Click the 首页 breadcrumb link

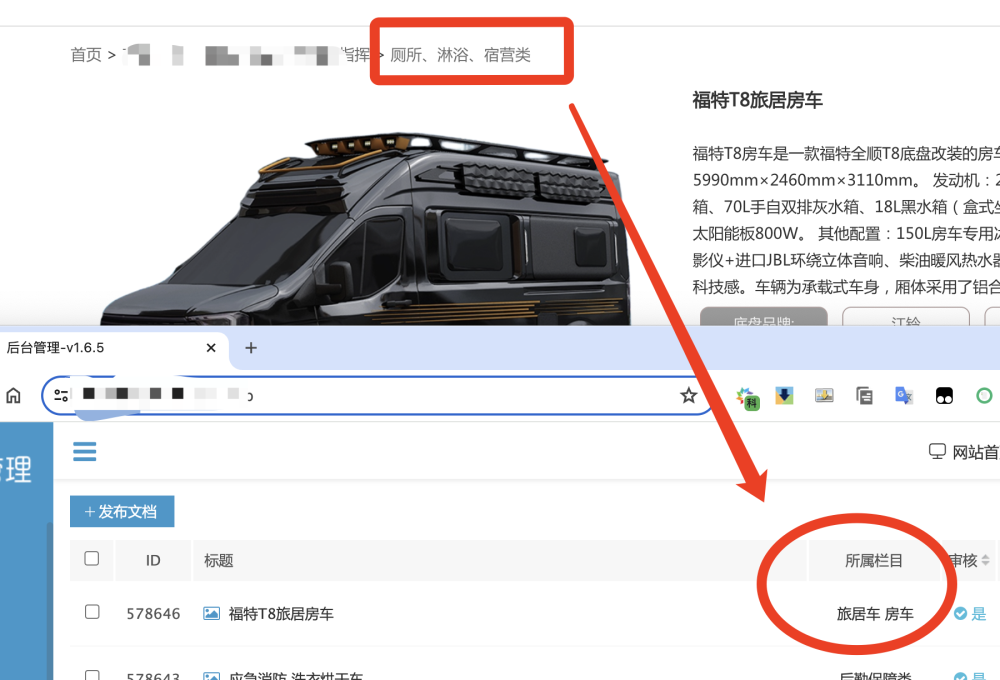pos(86,55)
